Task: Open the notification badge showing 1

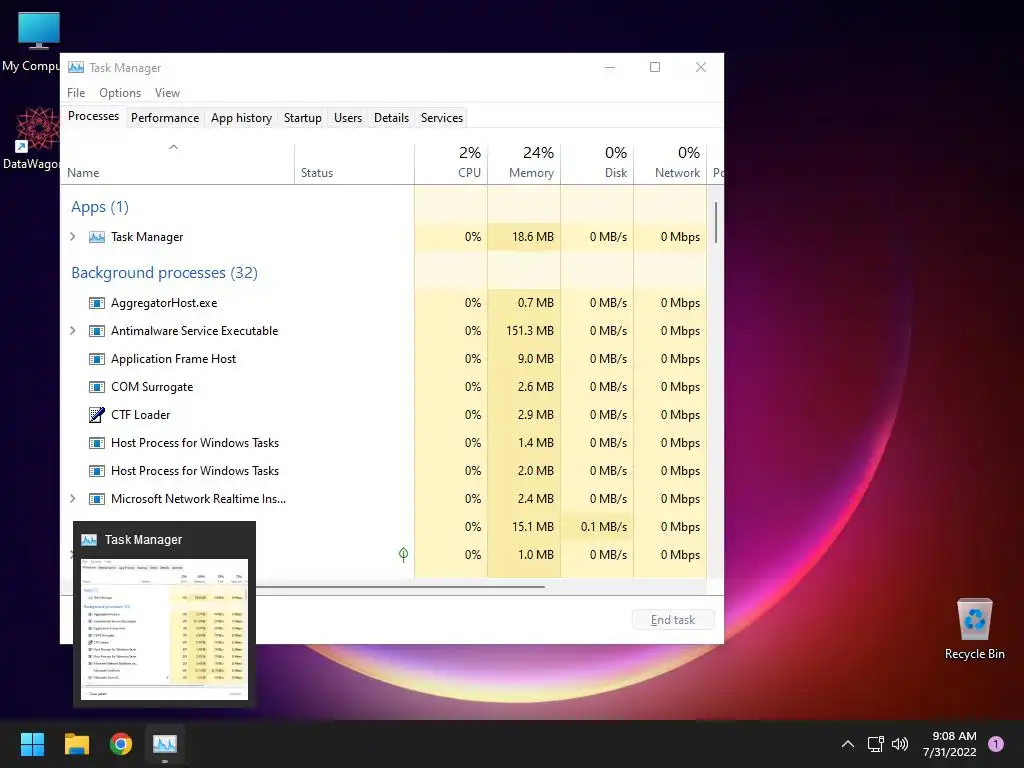Action: 996,744
